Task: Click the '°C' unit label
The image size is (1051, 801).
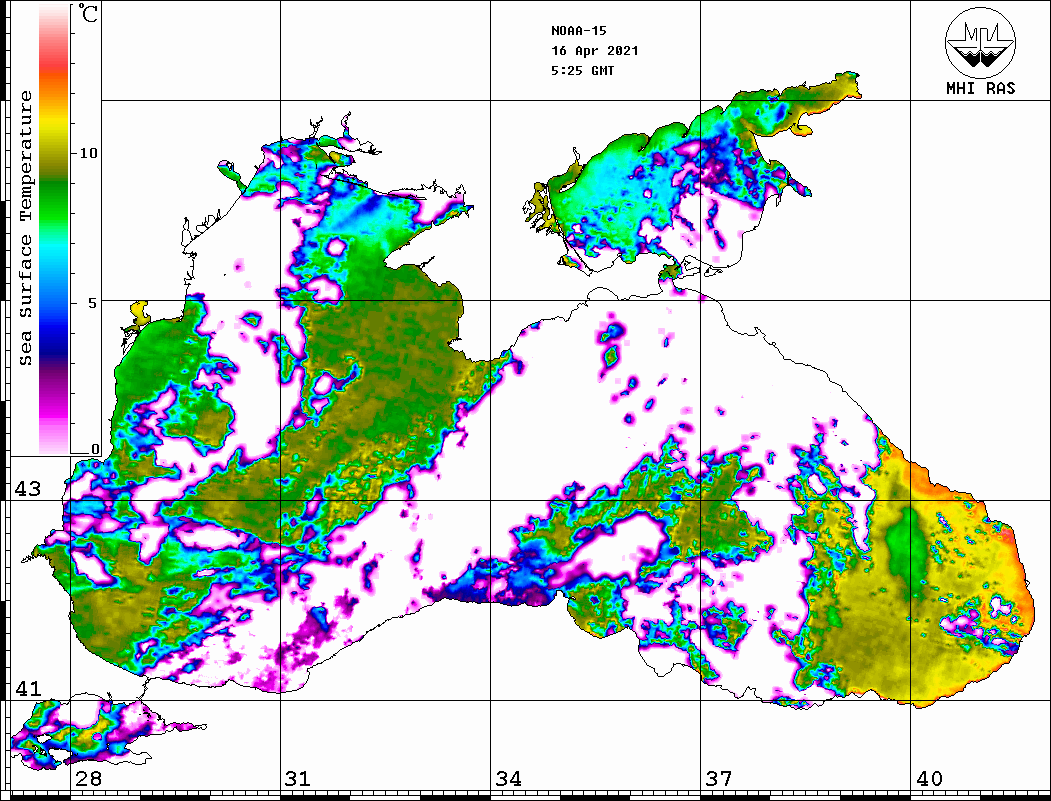Action: tap(88, 13)
